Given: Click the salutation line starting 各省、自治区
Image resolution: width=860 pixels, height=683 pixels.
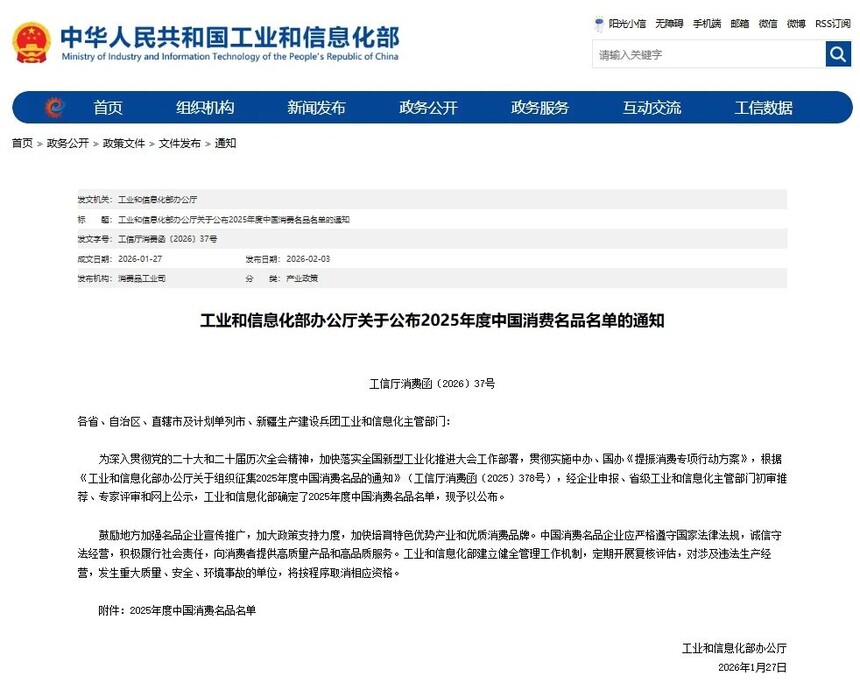Looking at the screenshot, I should pos(264,421).
